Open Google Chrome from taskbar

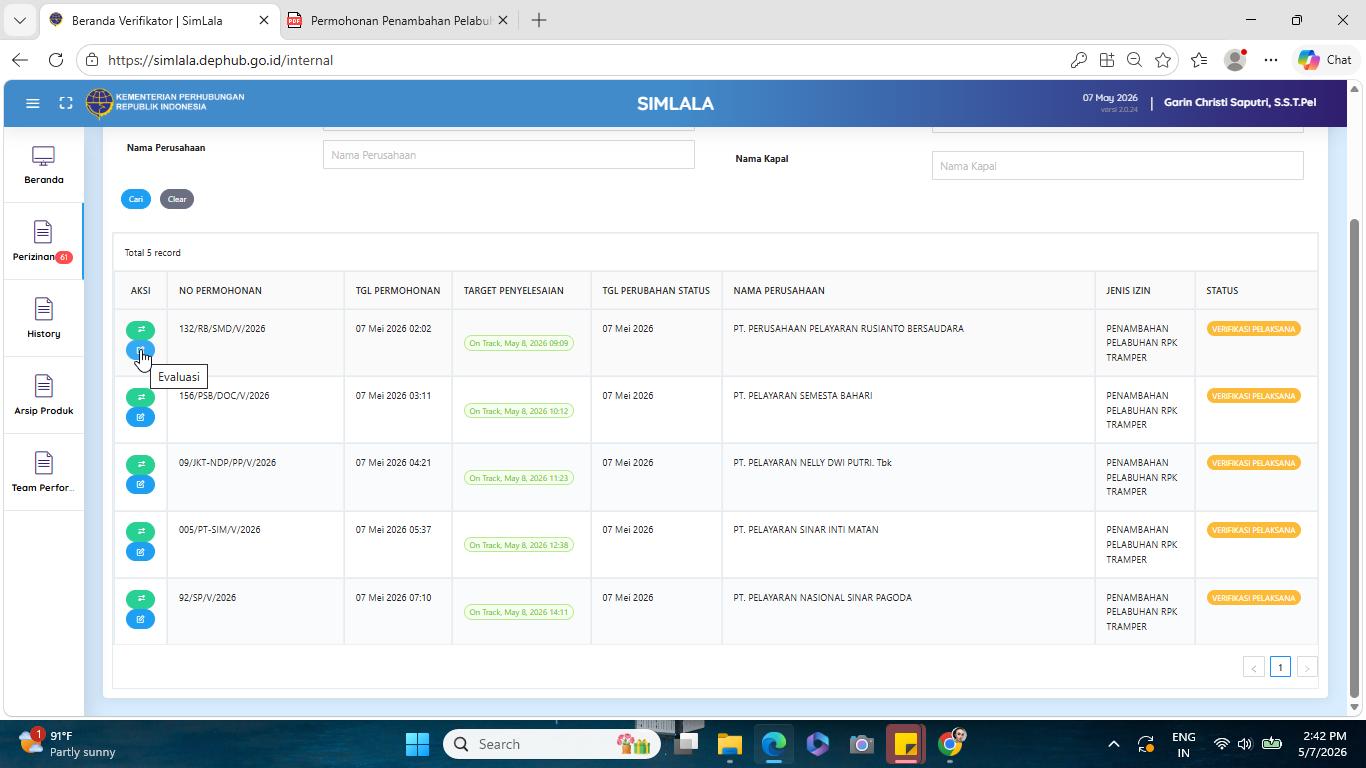(x=950, y=744)
